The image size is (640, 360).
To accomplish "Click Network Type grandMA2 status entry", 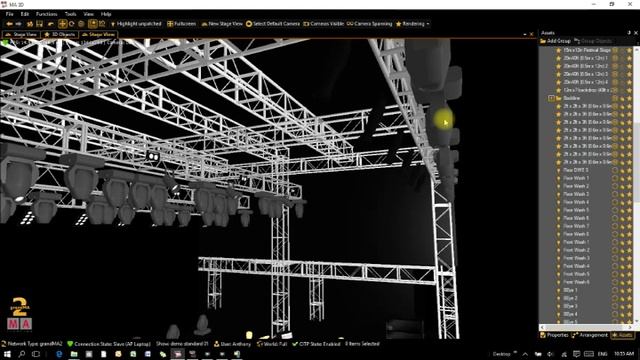I will coord(32,344).
